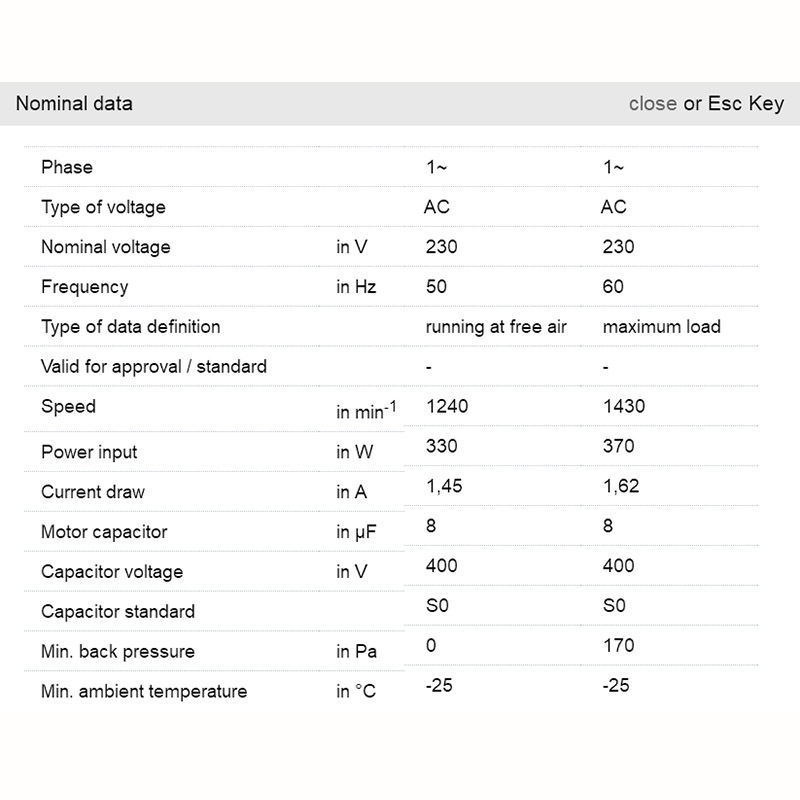The height and width of the screenshot is (800, 800).
Task: Select the running at free air cell
Action: point(496,327)
